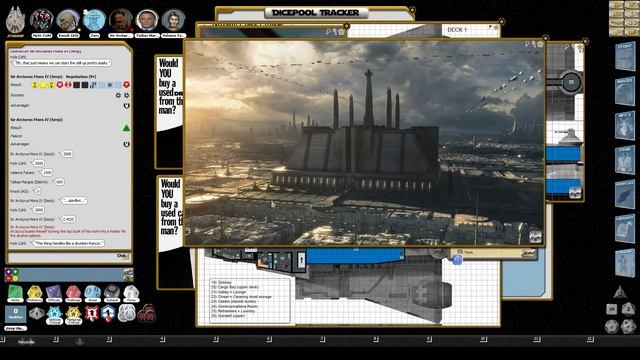This screenshot has width=640, height=360.
Task: Open the Story sidebar panel
Action: pos(625,56)
